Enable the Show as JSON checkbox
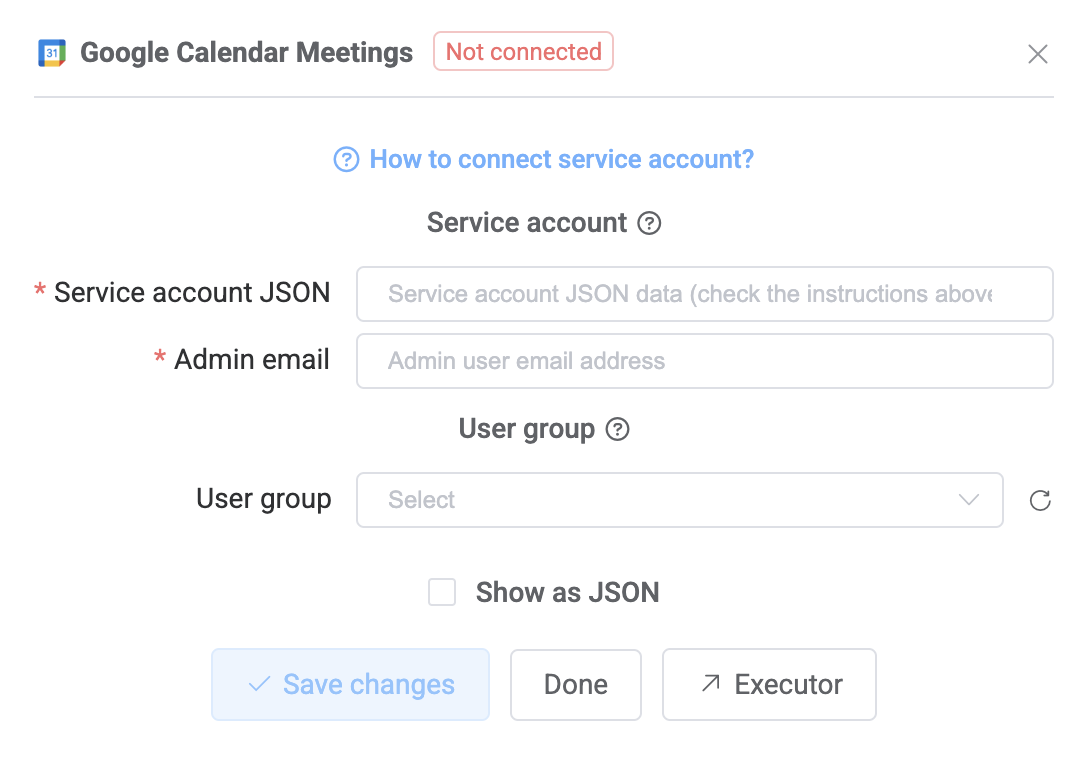Viewport: 1088px width, 760px height. tap(441, 592)
